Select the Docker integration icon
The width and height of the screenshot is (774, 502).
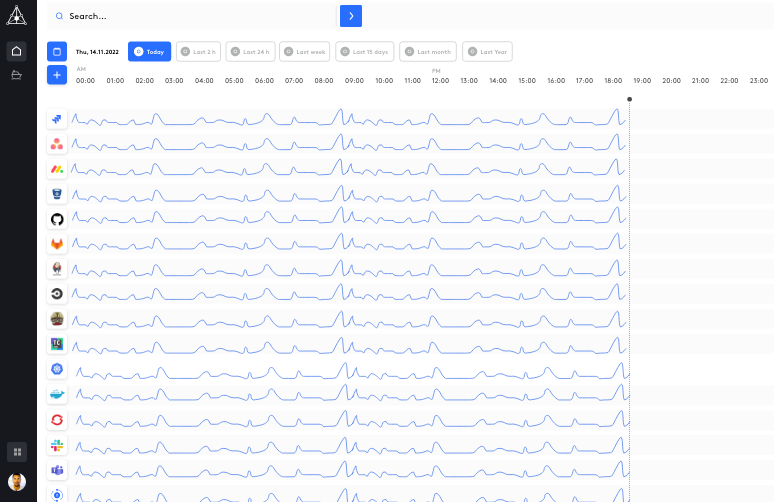pos(57,394)
